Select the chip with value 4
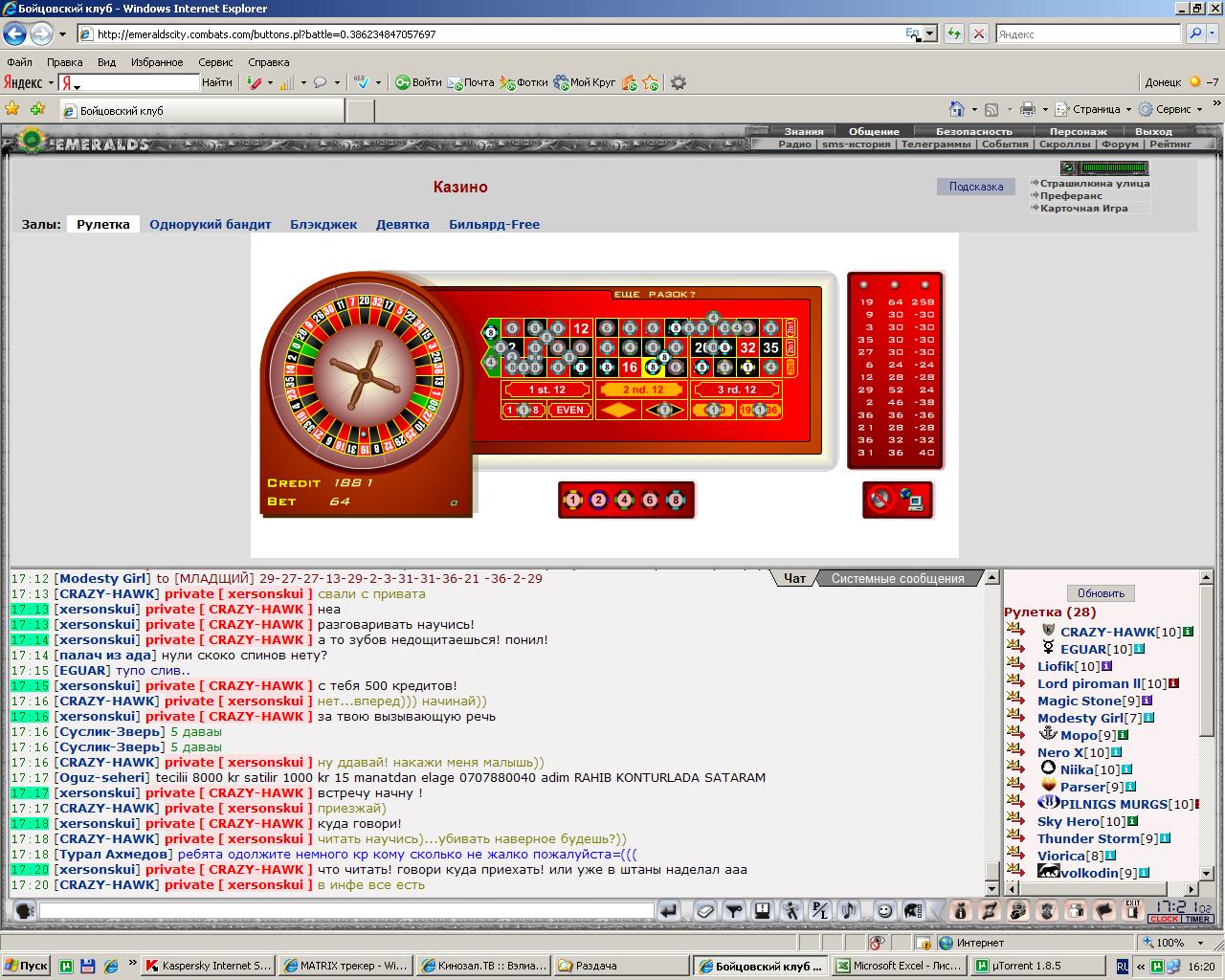1225x980 pixels. 625,500
